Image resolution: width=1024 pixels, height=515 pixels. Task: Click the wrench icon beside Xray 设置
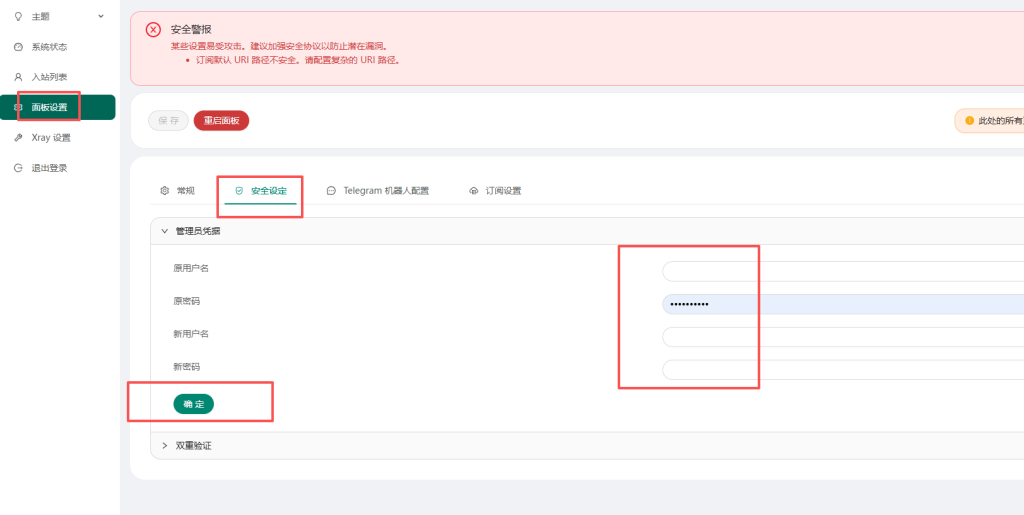[18, 138]
